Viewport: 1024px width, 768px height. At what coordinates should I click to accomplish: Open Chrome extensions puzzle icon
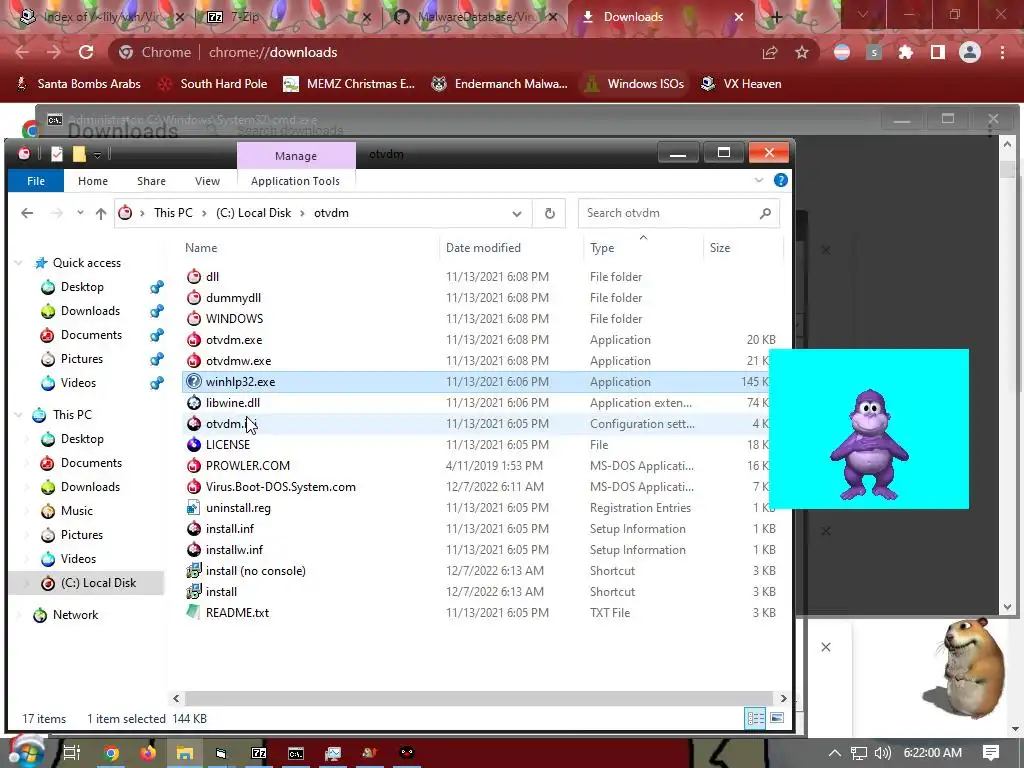click(905, 52)
